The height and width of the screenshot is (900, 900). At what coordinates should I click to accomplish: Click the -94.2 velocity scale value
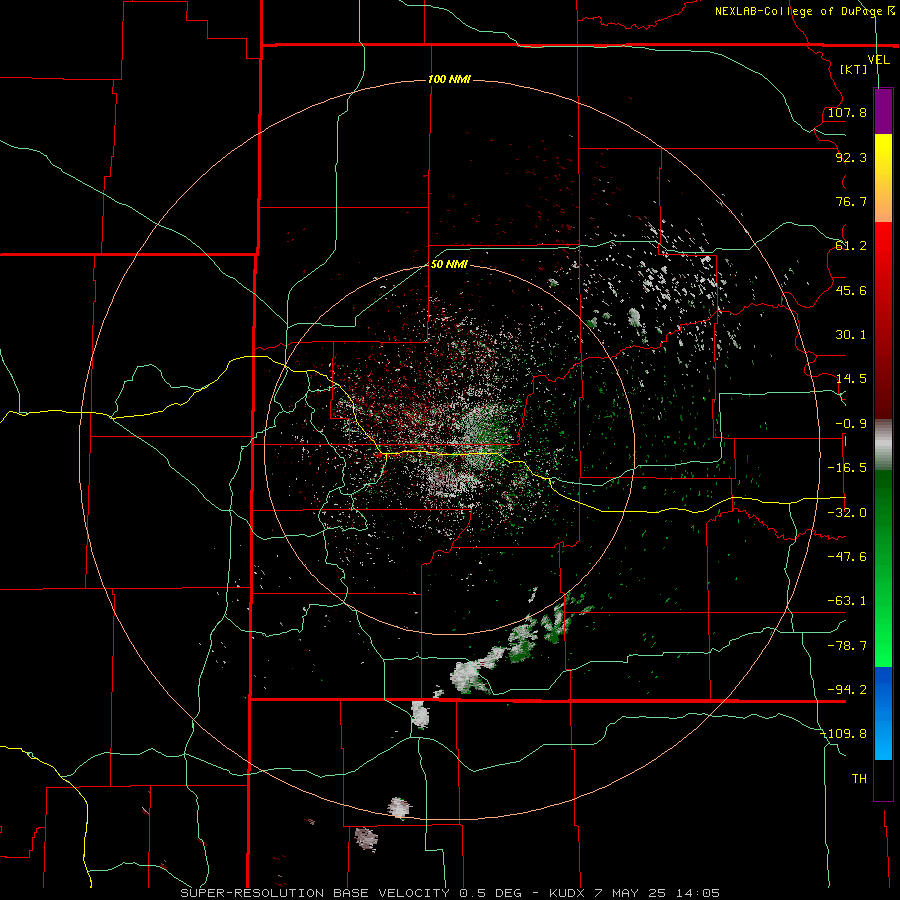[847, 690]
